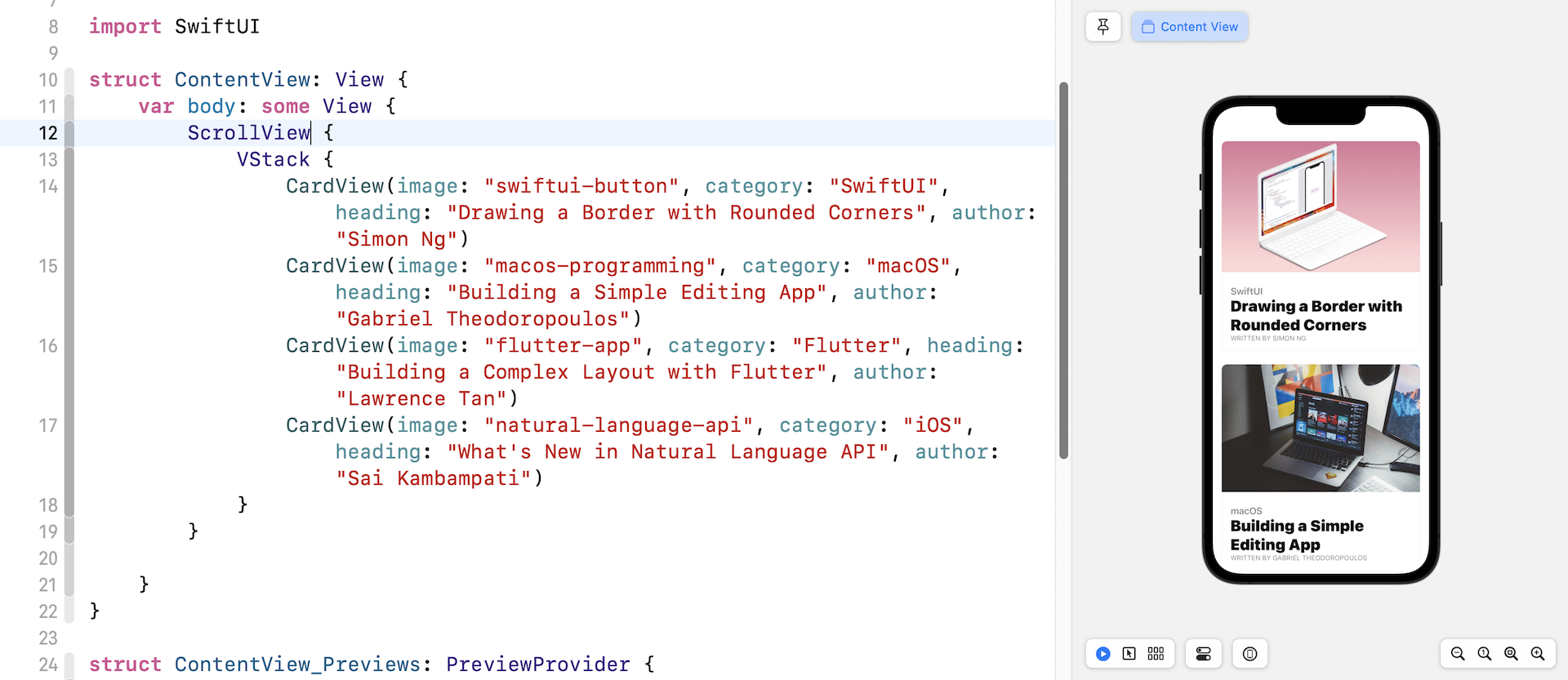Click "WRITTEN BY GABRIEL THEODOROPOULOS" in preview
Screen dimensions: 1568x680
1298,558
